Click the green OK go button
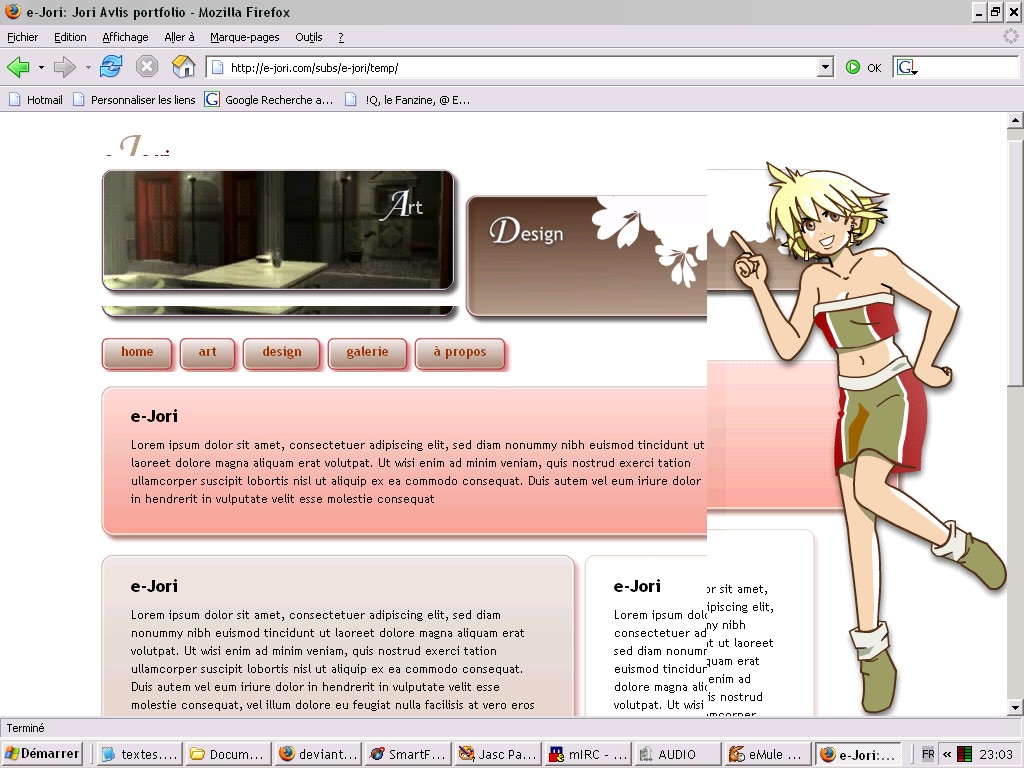Viewport: 1024px width, 768px height. 863,67
